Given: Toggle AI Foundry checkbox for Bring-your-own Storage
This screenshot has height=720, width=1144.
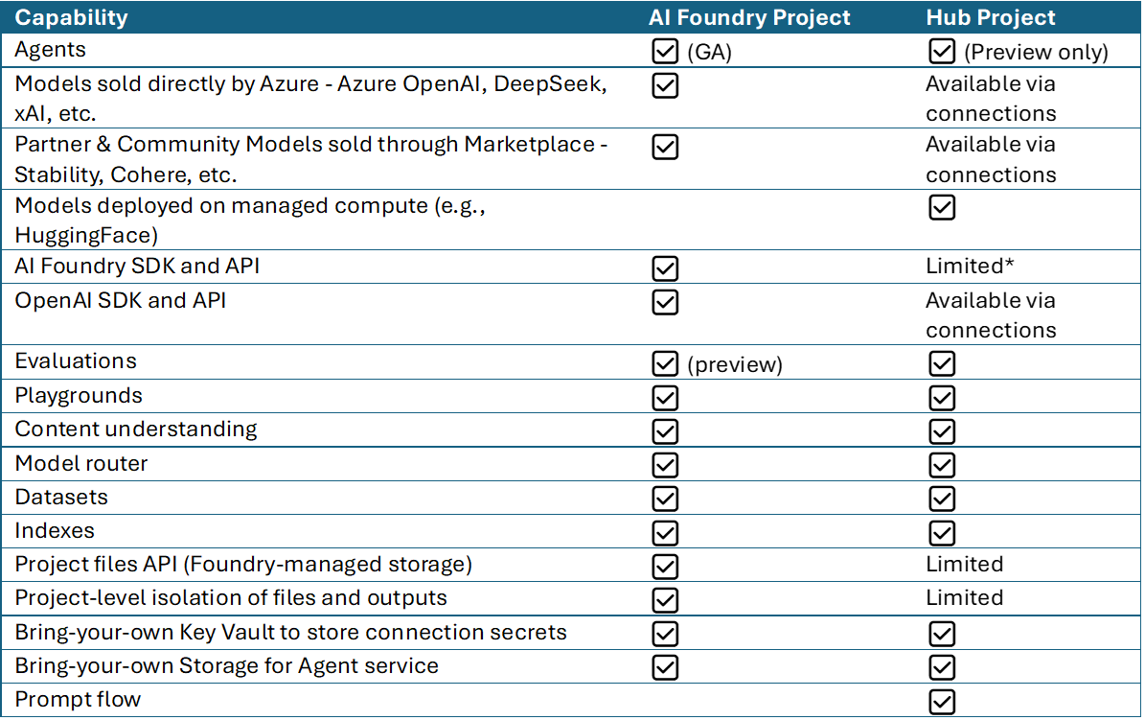Looking at the screenshot, I should coord(665,667).
